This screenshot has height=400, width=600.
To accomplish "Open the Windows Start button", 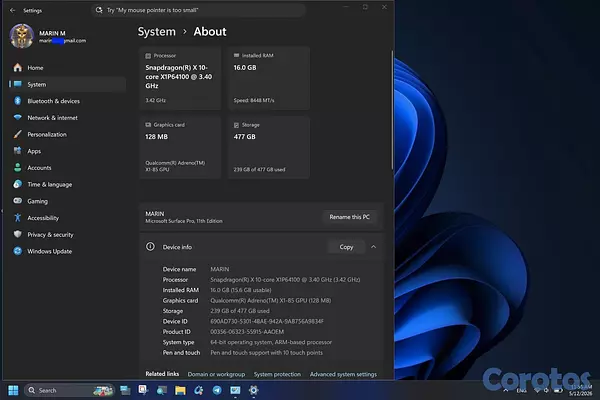I will point(13,390).
